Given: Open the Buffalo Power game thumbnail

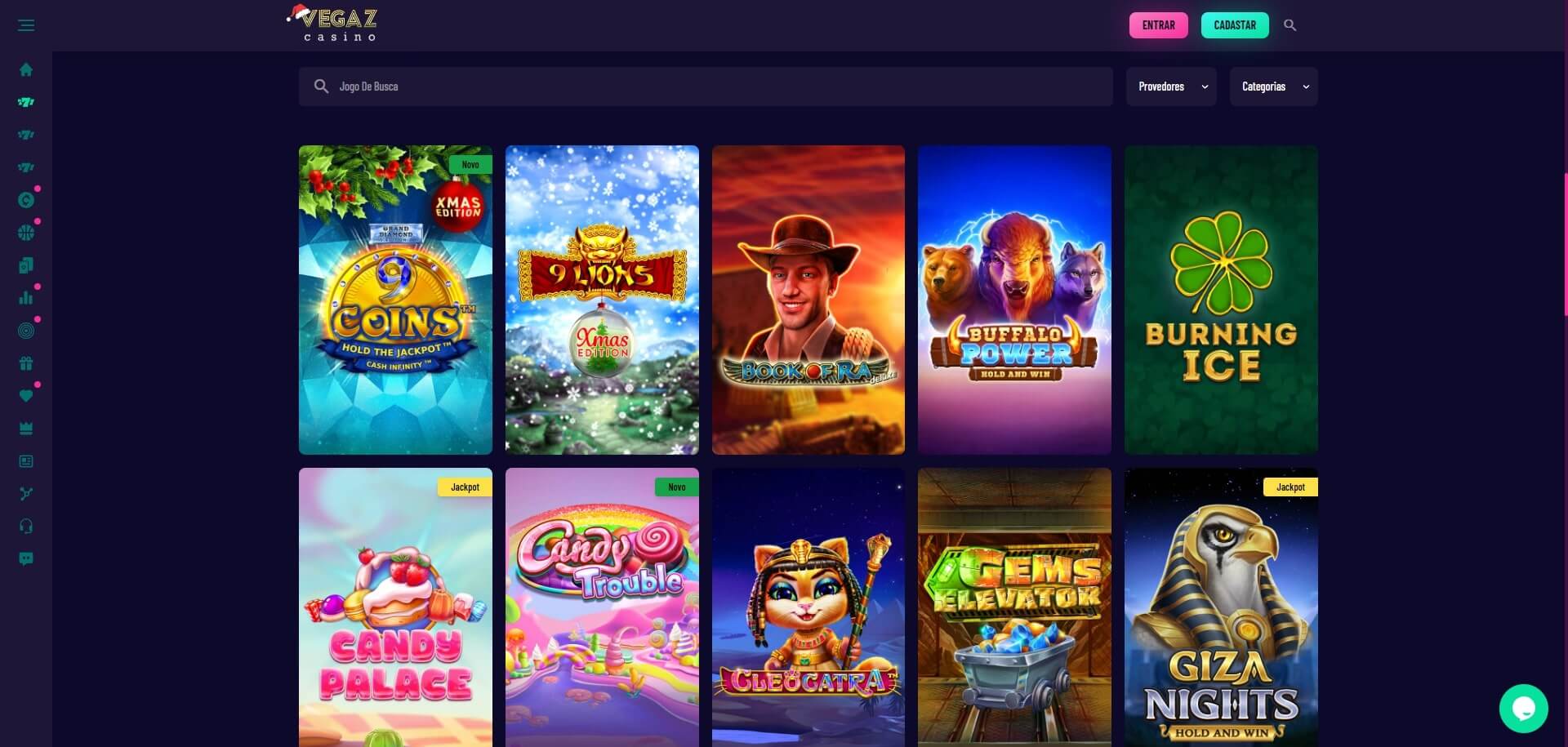Looking at the screenshot, I should tap(1014, 300).
